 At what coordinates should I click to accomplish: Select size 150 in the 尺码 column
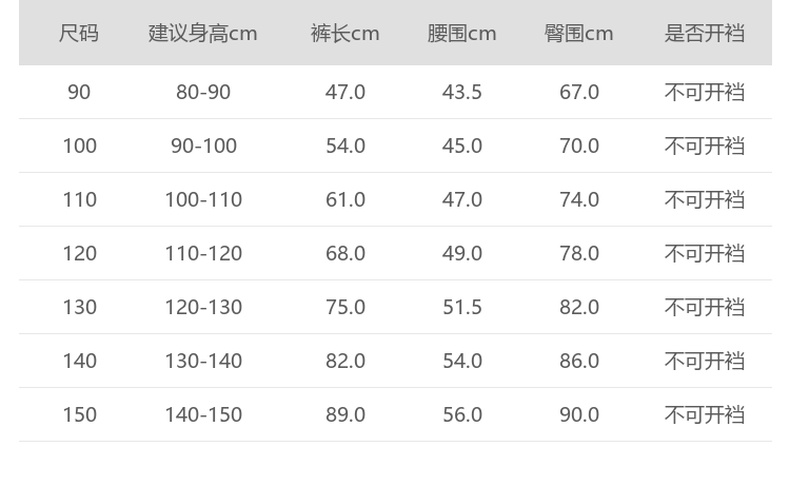click(x=79, y=414)
